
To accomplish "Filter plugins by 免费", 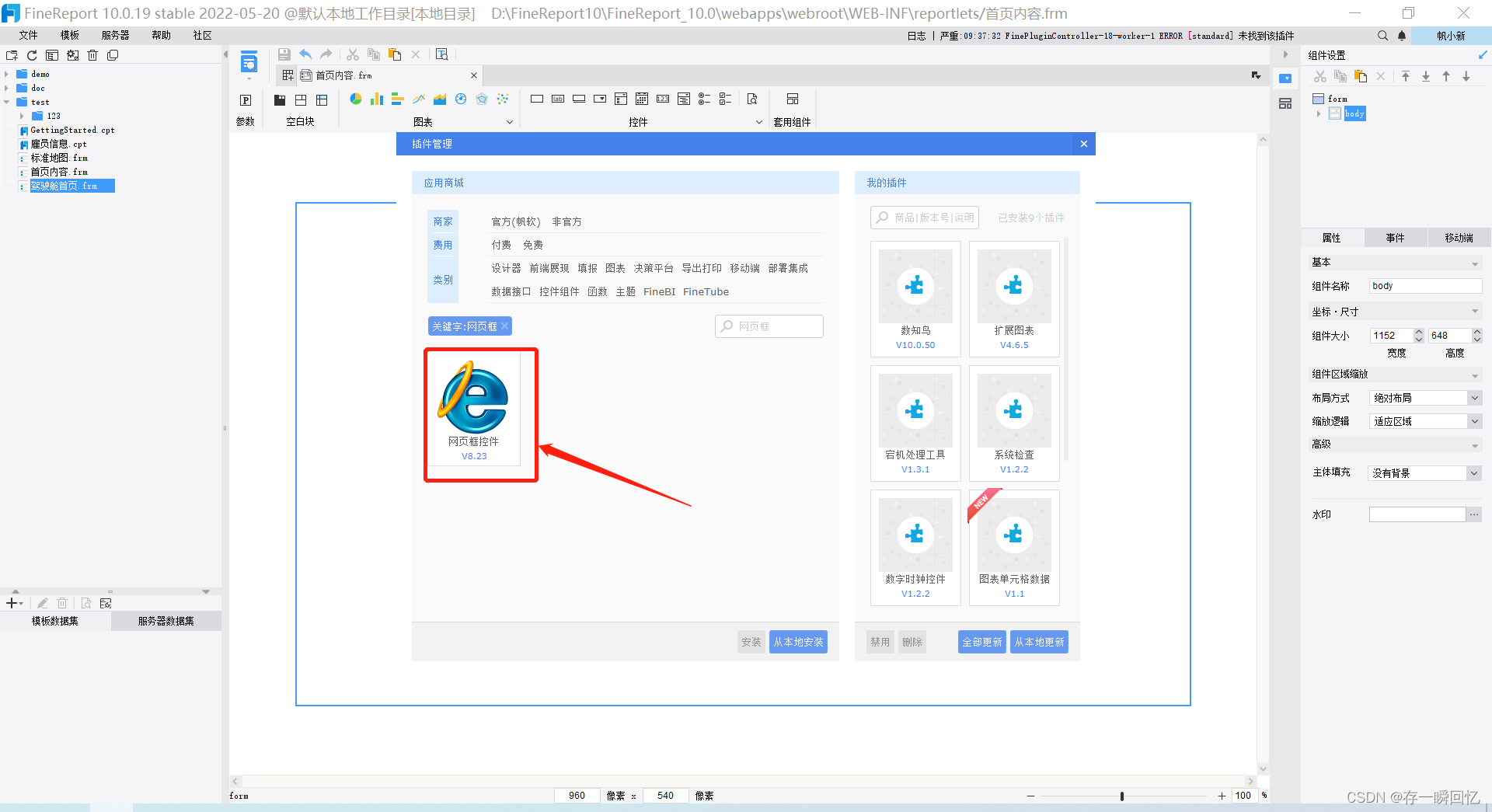I will (533, 245).
